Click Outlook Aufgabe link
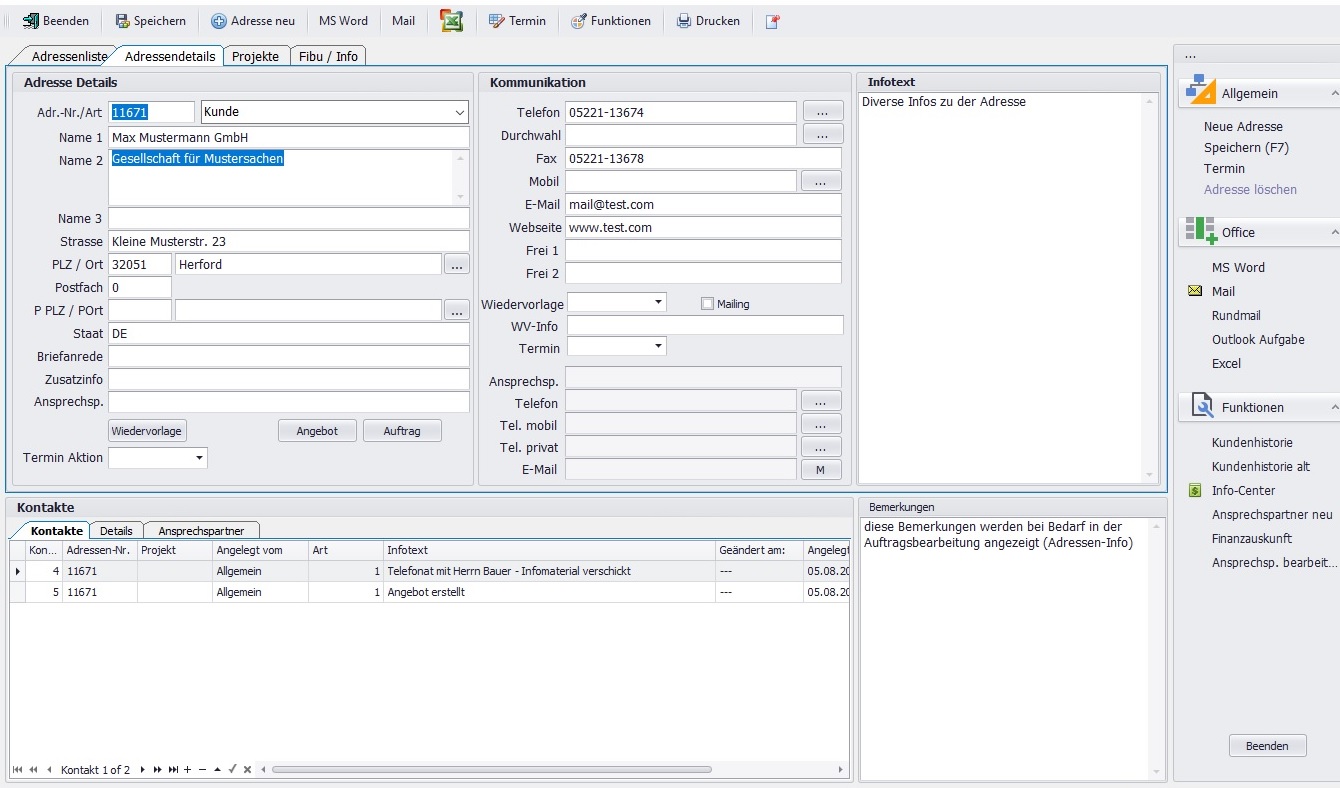The width and height of the screenshot is (1340, 788). point(1258,339)
